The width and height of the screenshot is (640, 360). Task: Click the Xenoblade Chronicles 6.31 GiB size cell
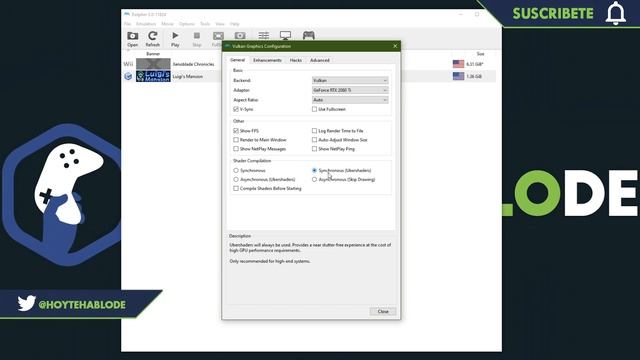(x=475, y=64)
